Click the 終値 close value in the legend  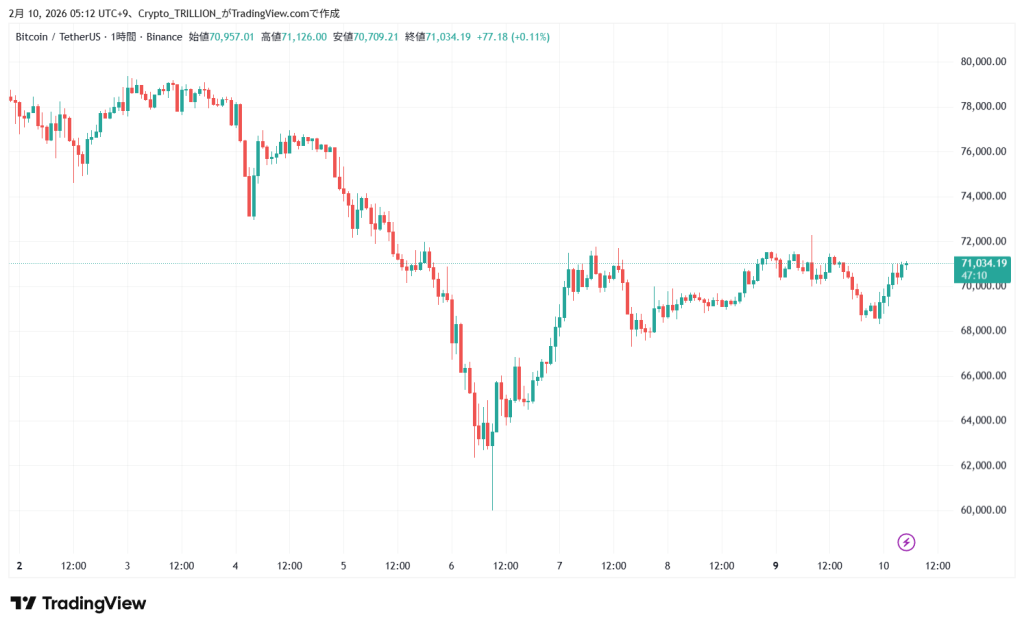tap(448, 37)
